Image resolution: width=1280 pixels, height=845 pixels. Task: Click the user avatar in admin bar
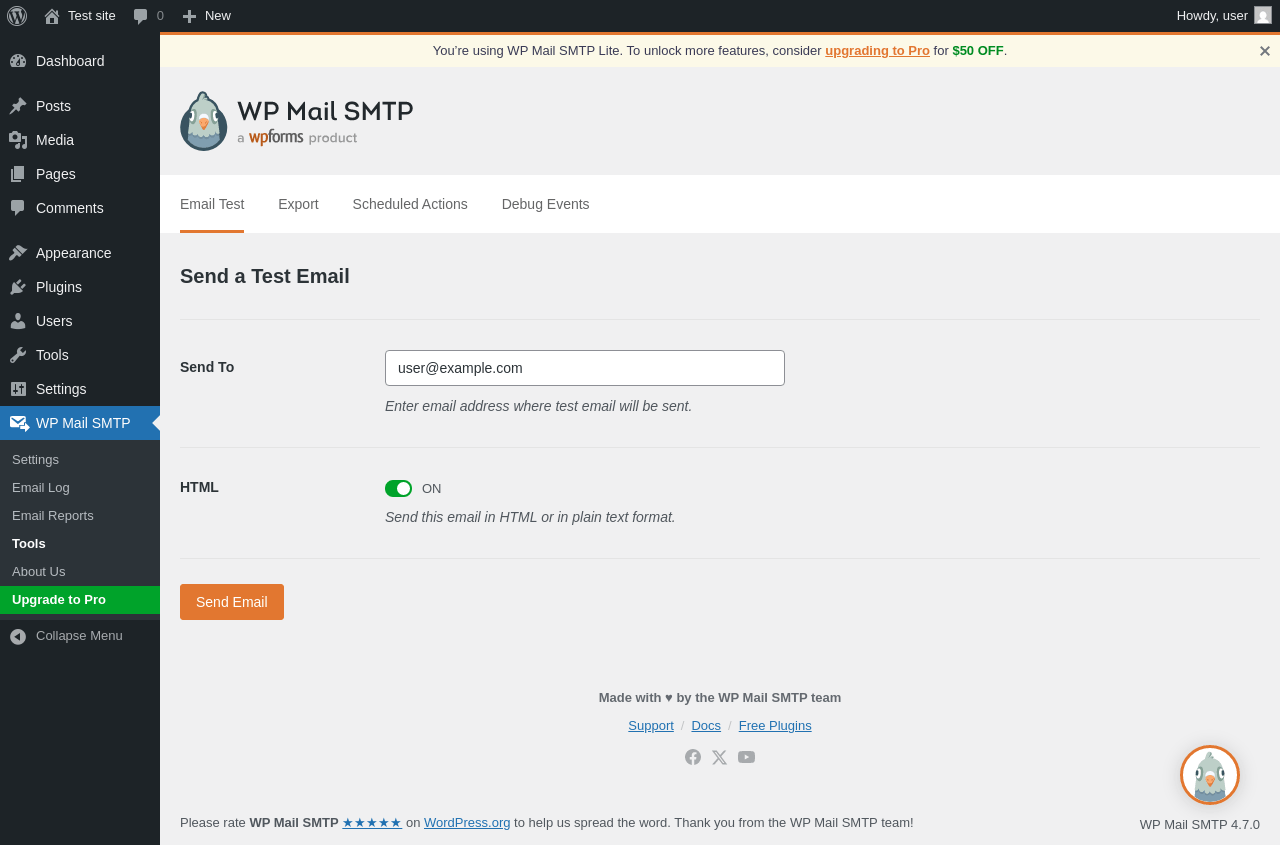click(1263, 16)
